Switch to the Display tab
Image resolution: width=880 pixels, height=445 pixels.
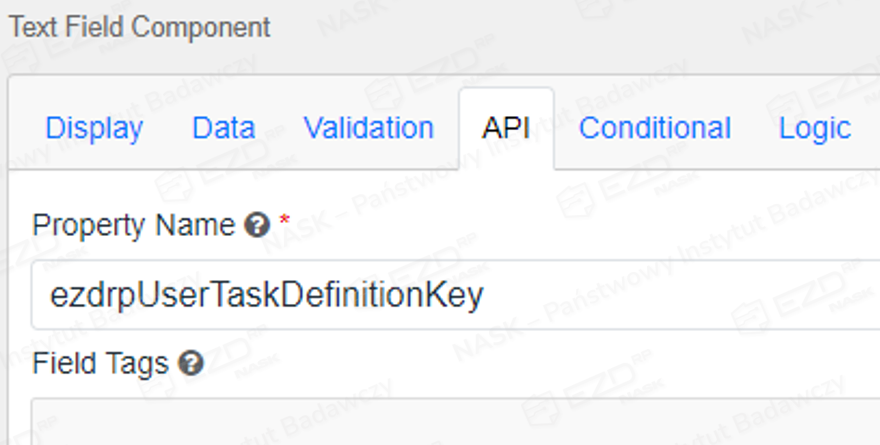point(94,128)
